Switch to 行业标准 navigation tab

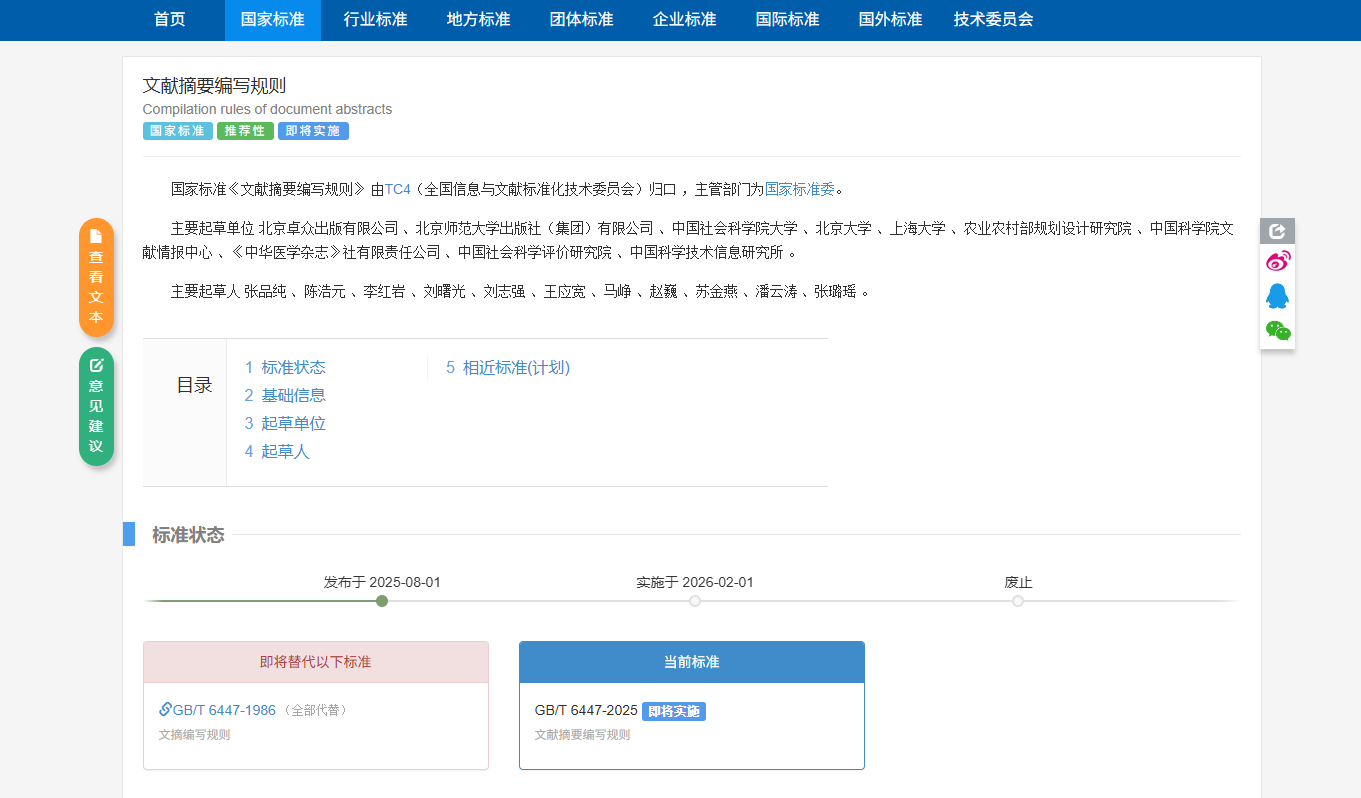pyautogui.click(x=375, y=19)
